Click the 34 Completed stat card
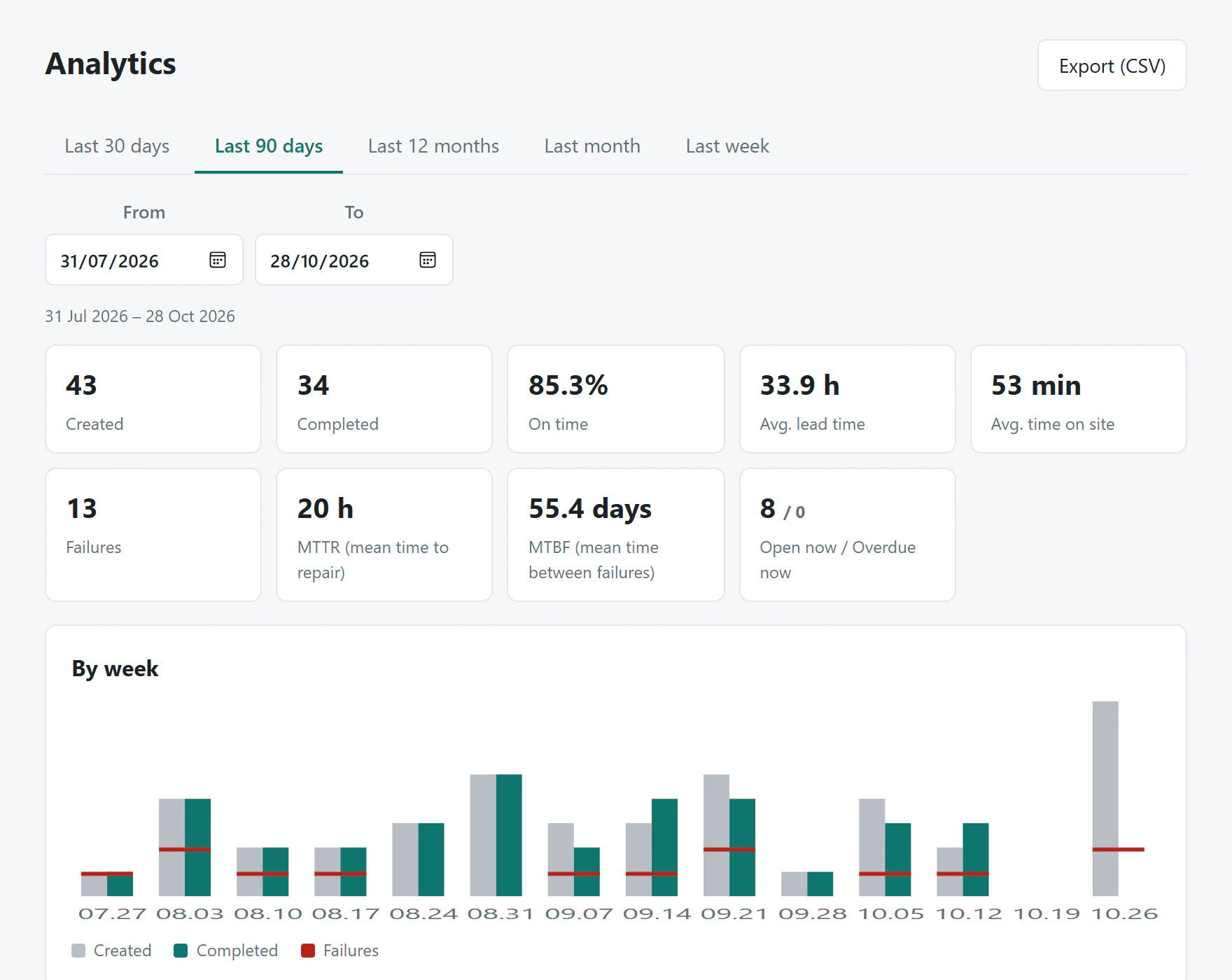 [384, 399]
